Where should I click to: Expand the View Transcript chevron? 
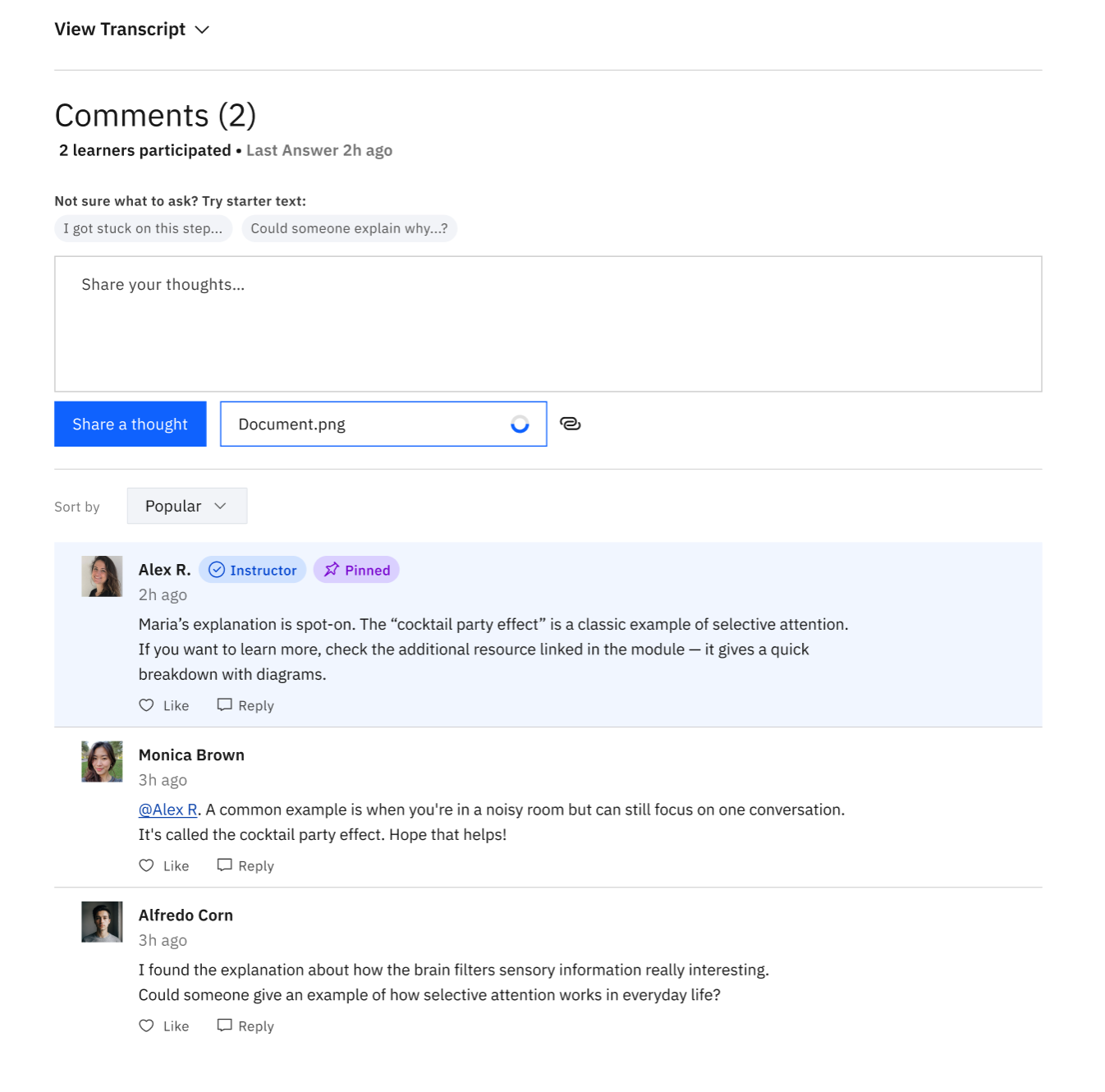click(x=202, y=30)
